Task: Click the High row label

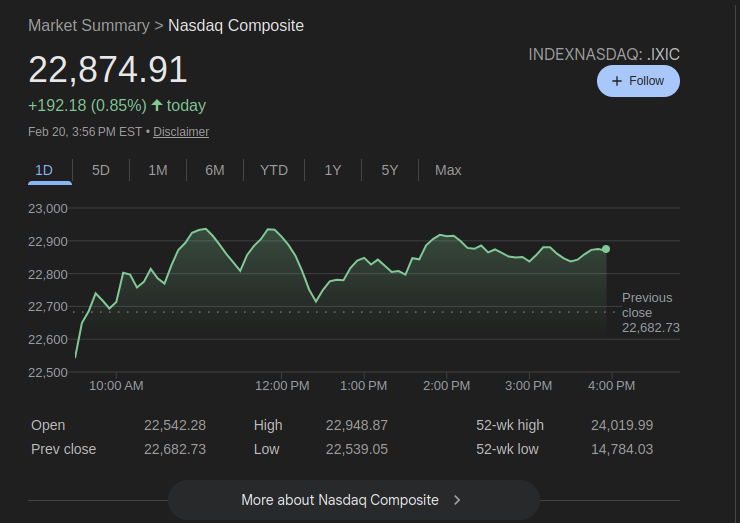Action: click(x=268, y=425)
